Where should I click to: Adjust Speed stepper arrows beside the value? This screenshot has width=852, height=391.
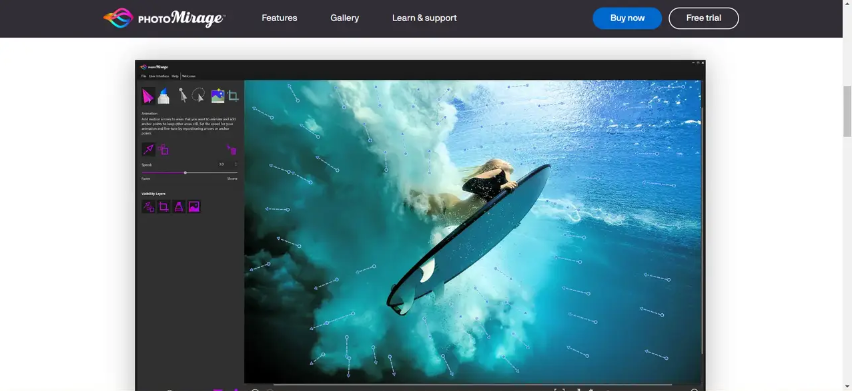click(x=236, y=164)
